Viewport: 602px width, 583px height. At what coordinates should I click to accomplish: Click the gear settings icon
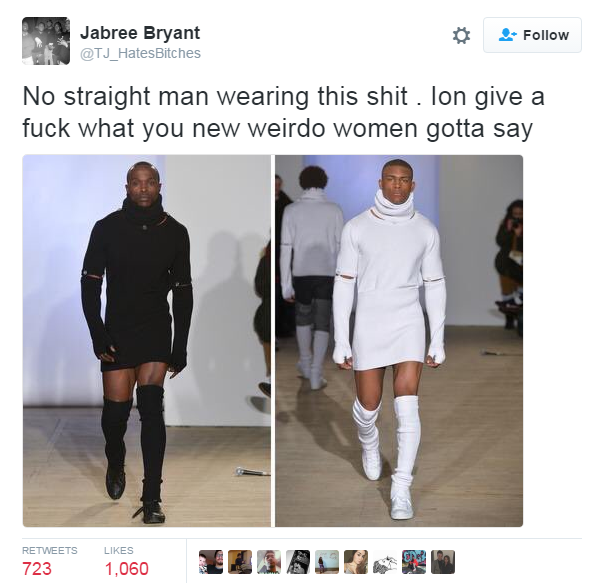pyautogui.click(x=461, y=35)
